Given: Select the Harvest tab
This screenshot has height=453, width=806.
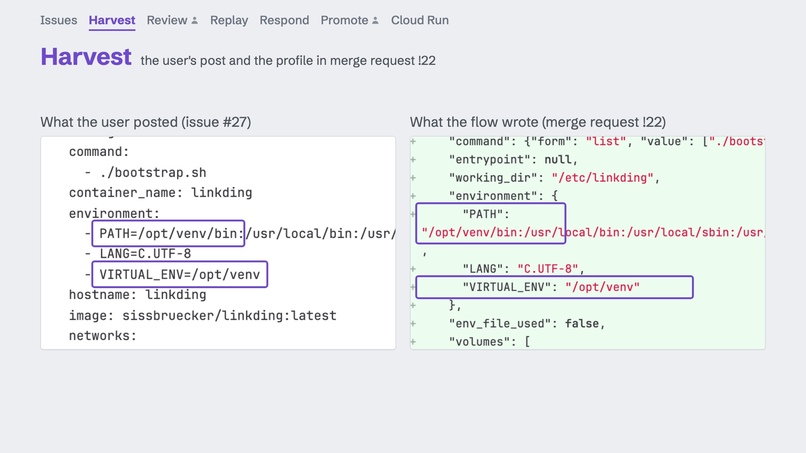Looking at the screenshot, I should coord(112,20).
